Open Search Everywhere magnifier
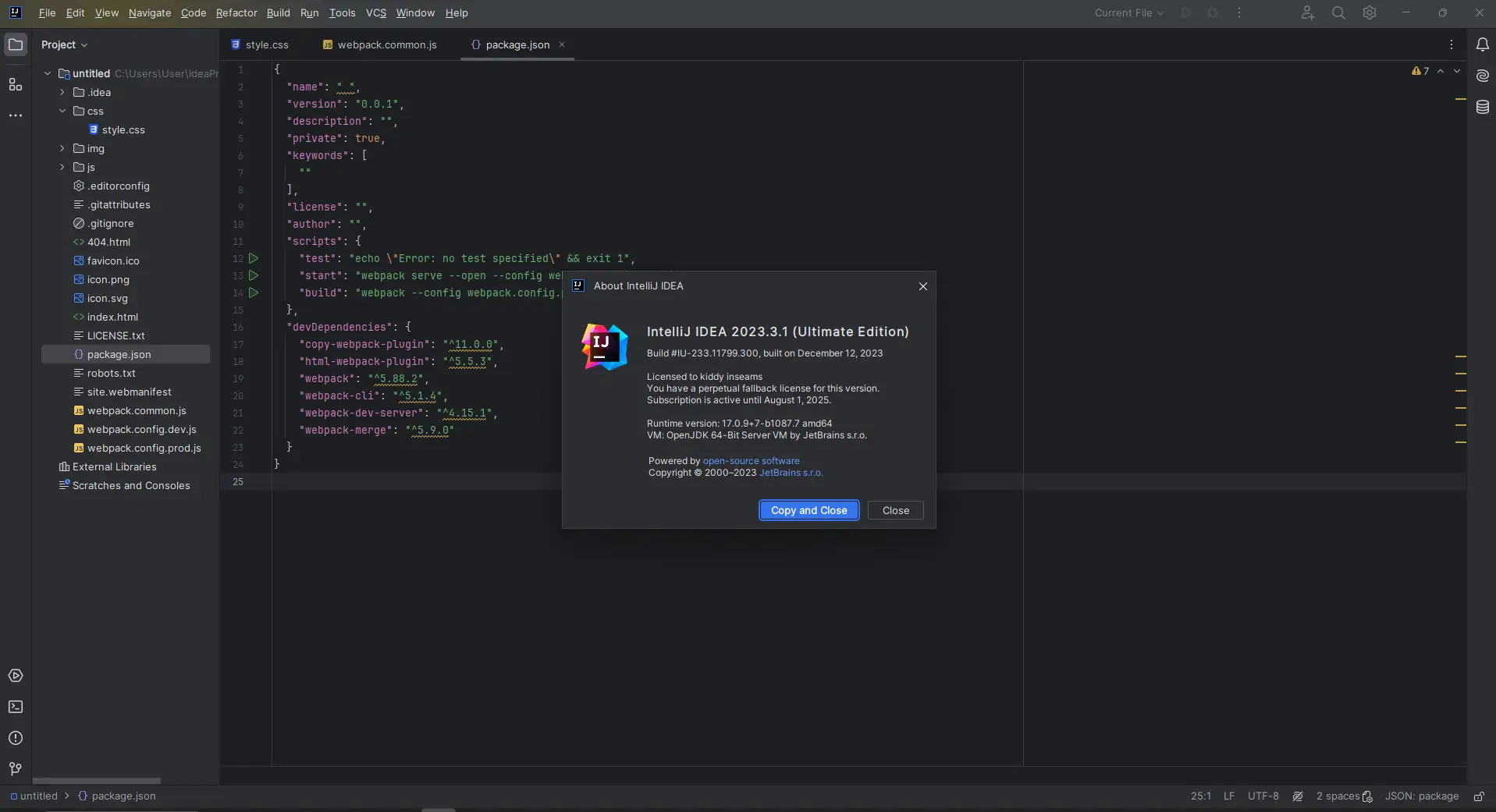The width and height of the screenshot is (1496, 812). click(x=1338, y=12)
